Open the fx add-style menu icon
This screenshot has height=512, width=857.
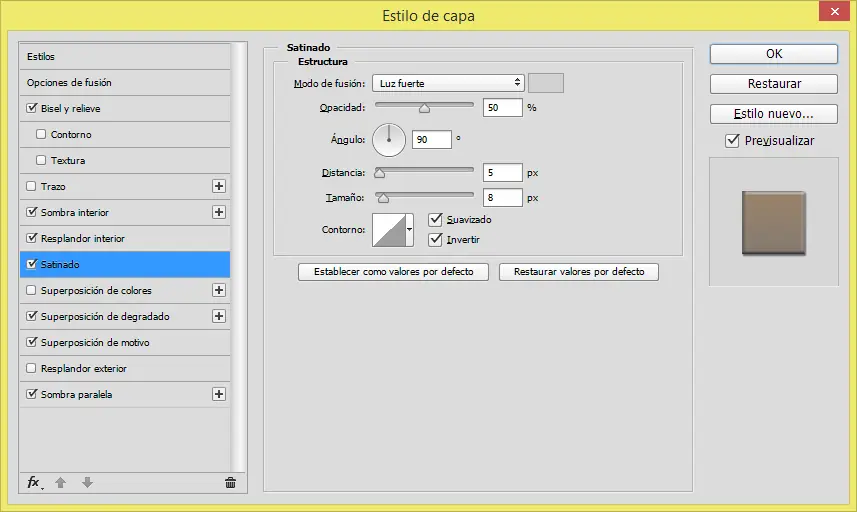click(x=34, y=482)
